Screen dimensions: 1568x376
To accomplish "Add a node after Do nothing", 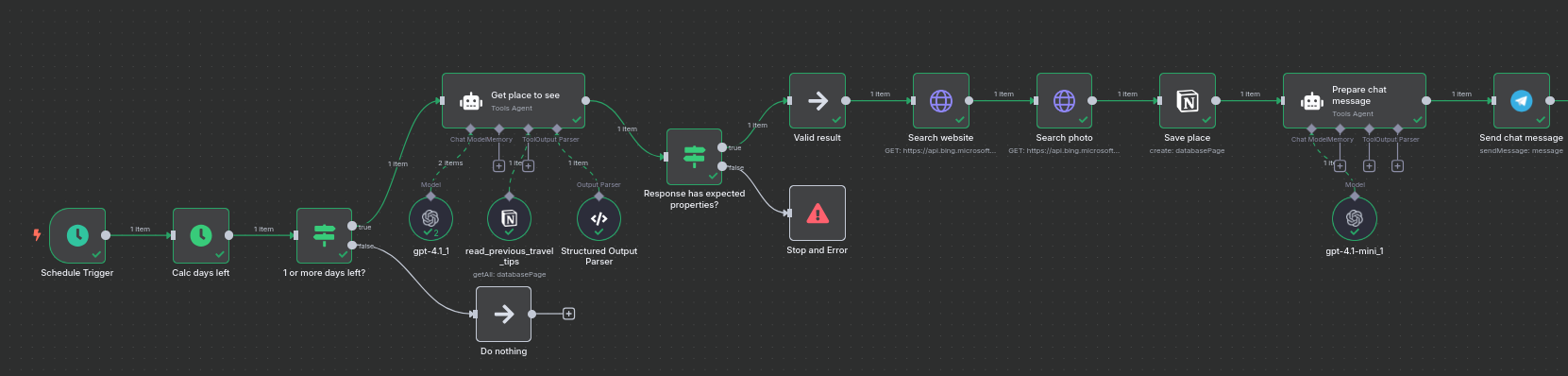I will [x=568, y=314].
